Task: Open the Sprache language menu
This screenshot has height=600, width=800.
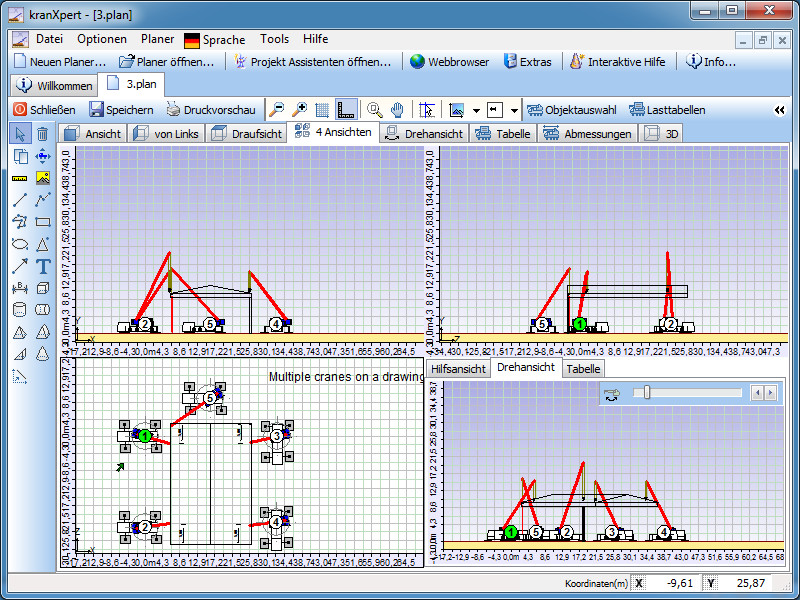Action: point(214,40)
